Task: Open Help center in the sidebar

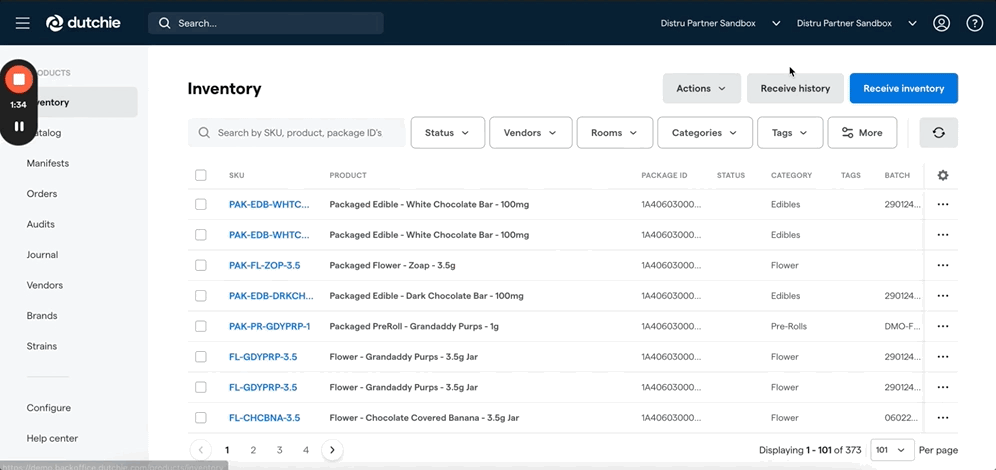Action: point(52,438)
